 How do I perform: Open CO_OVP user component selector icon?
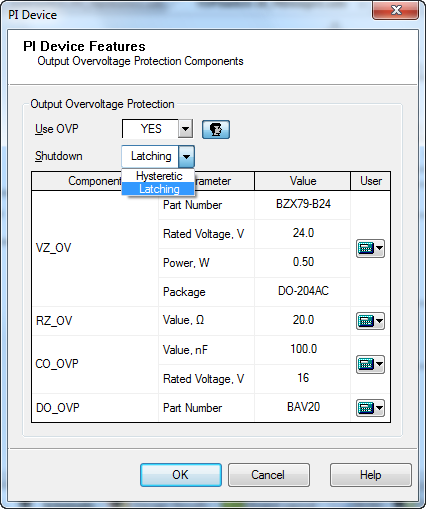(370, 364)
